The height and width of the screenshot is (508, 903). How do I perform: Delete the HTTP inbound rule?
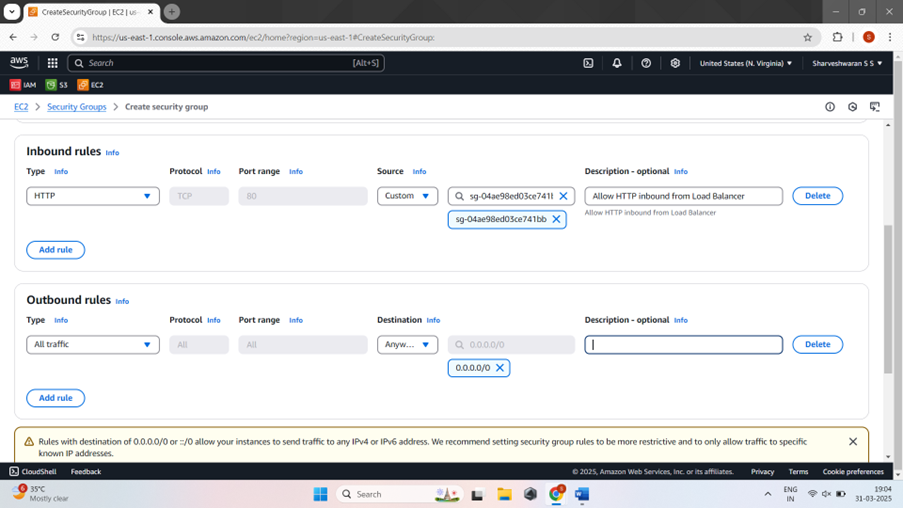coord(817,196)
